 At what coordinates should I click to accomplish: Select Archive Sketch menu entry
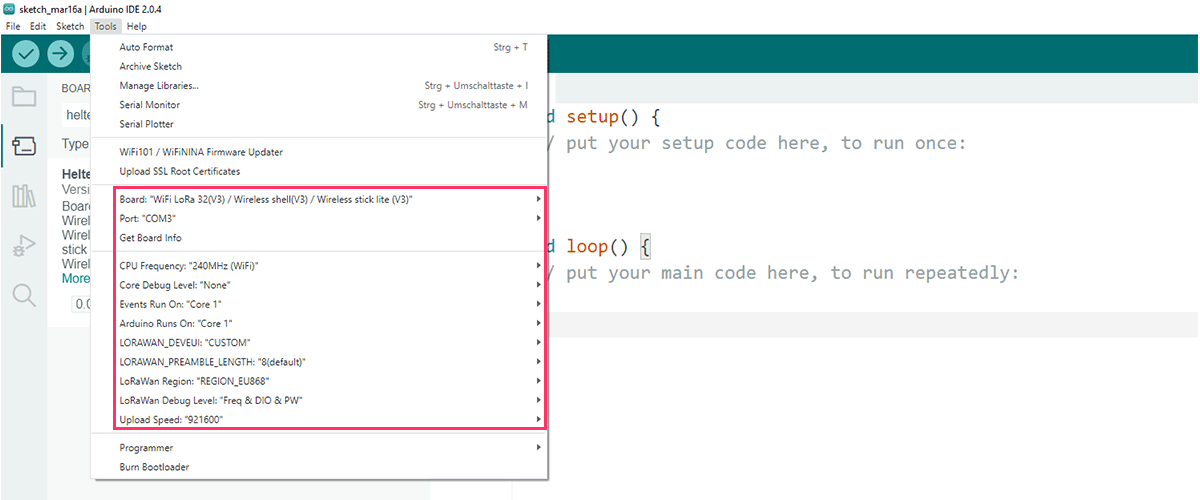319,66
